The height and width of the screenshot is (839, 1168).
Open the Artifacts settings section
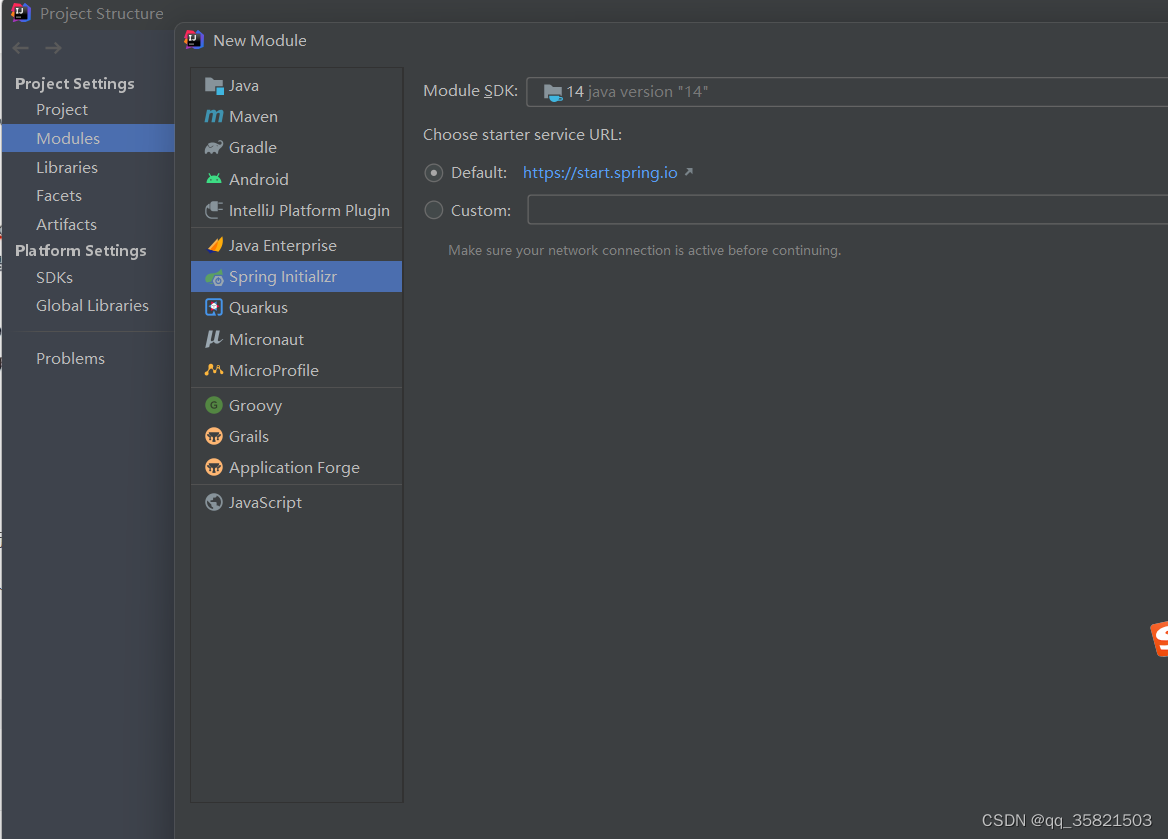(x=66, y=224)
